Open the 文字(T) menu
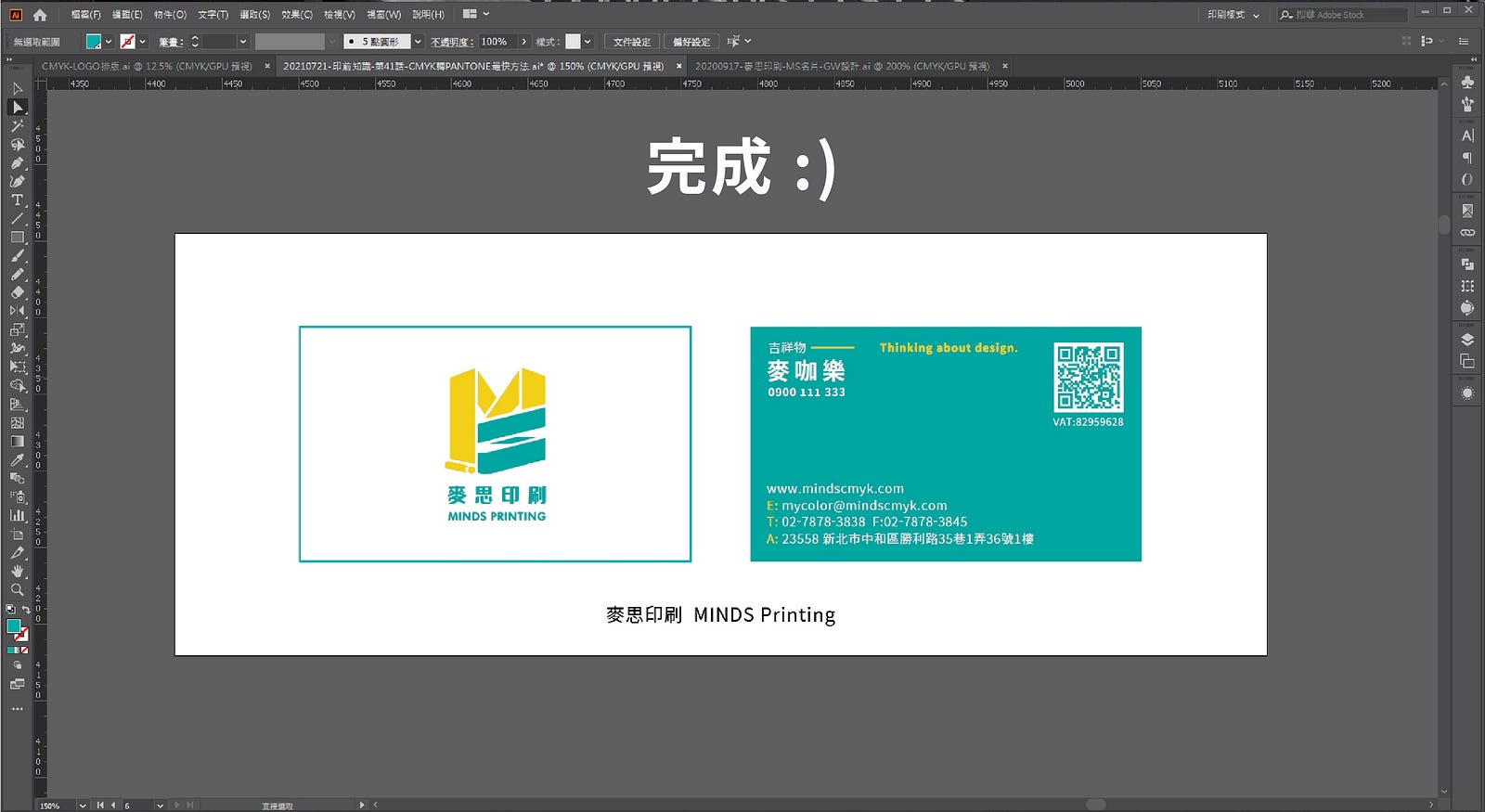This screenshot has height=812, width=1485. click(213, 15)
